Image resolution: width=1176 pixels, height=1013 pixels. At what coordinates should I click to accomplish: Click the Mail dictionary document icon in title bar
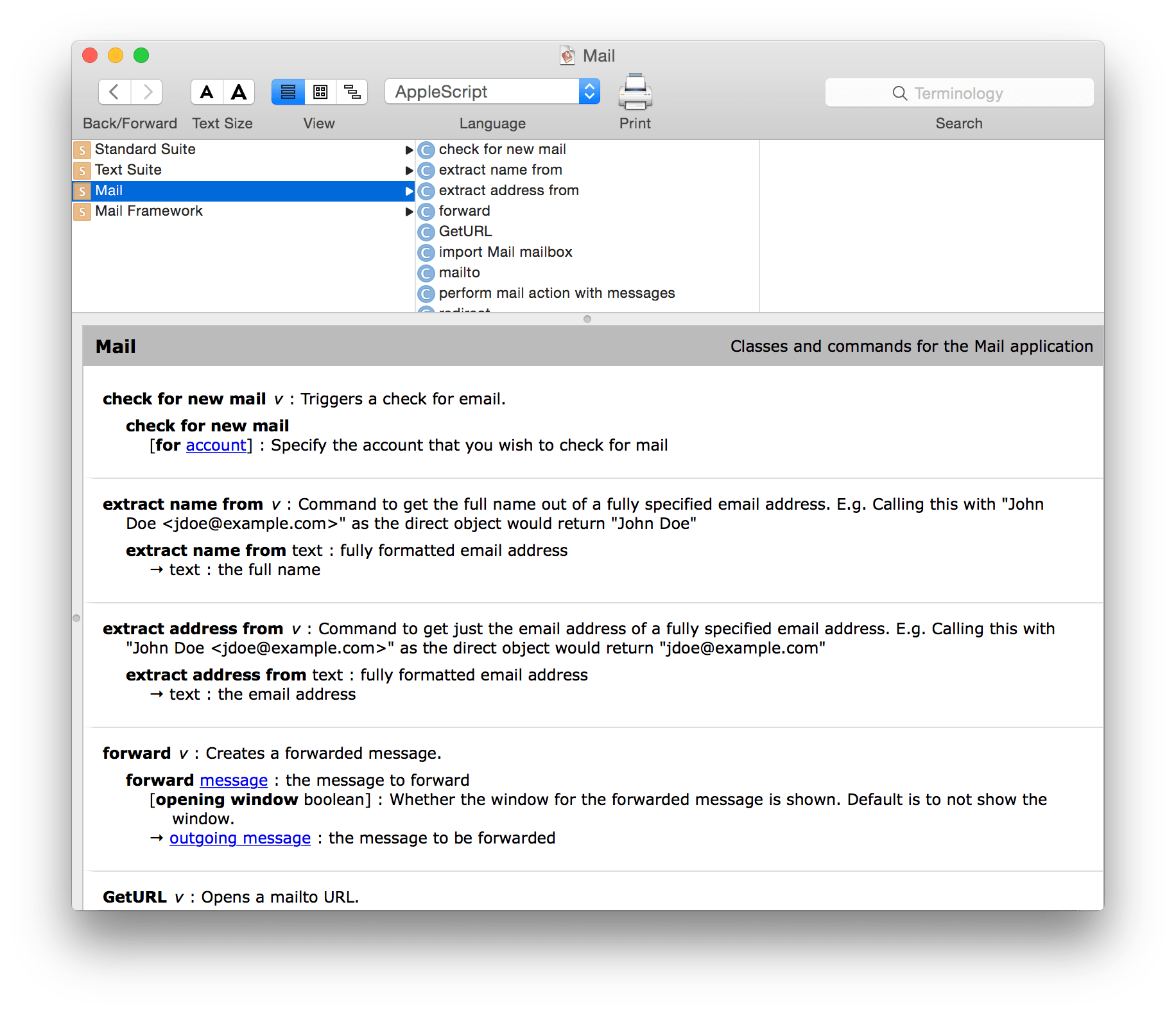click(567, 56)
